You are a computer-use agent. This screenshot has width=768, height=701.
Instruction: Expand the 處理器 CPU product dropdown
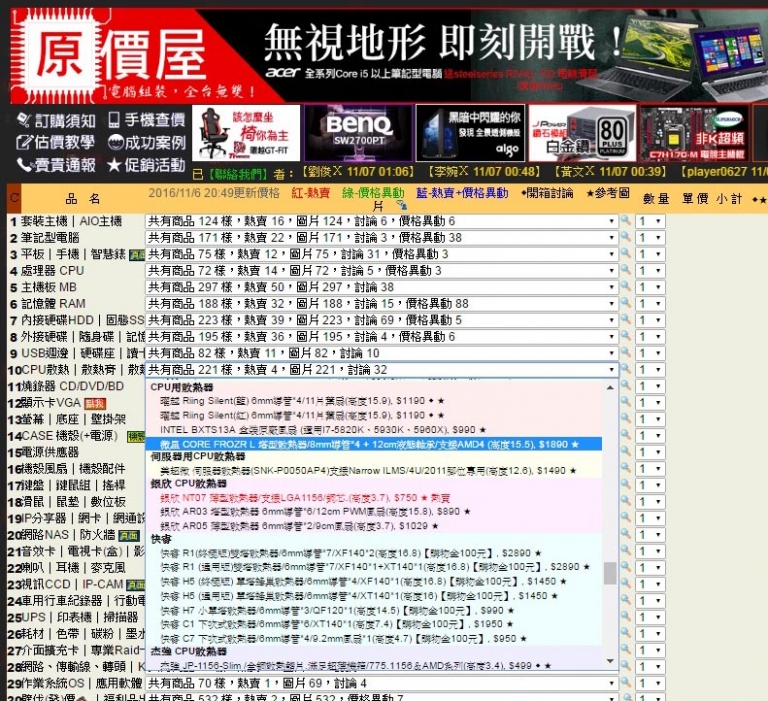(x=382, y=271)
